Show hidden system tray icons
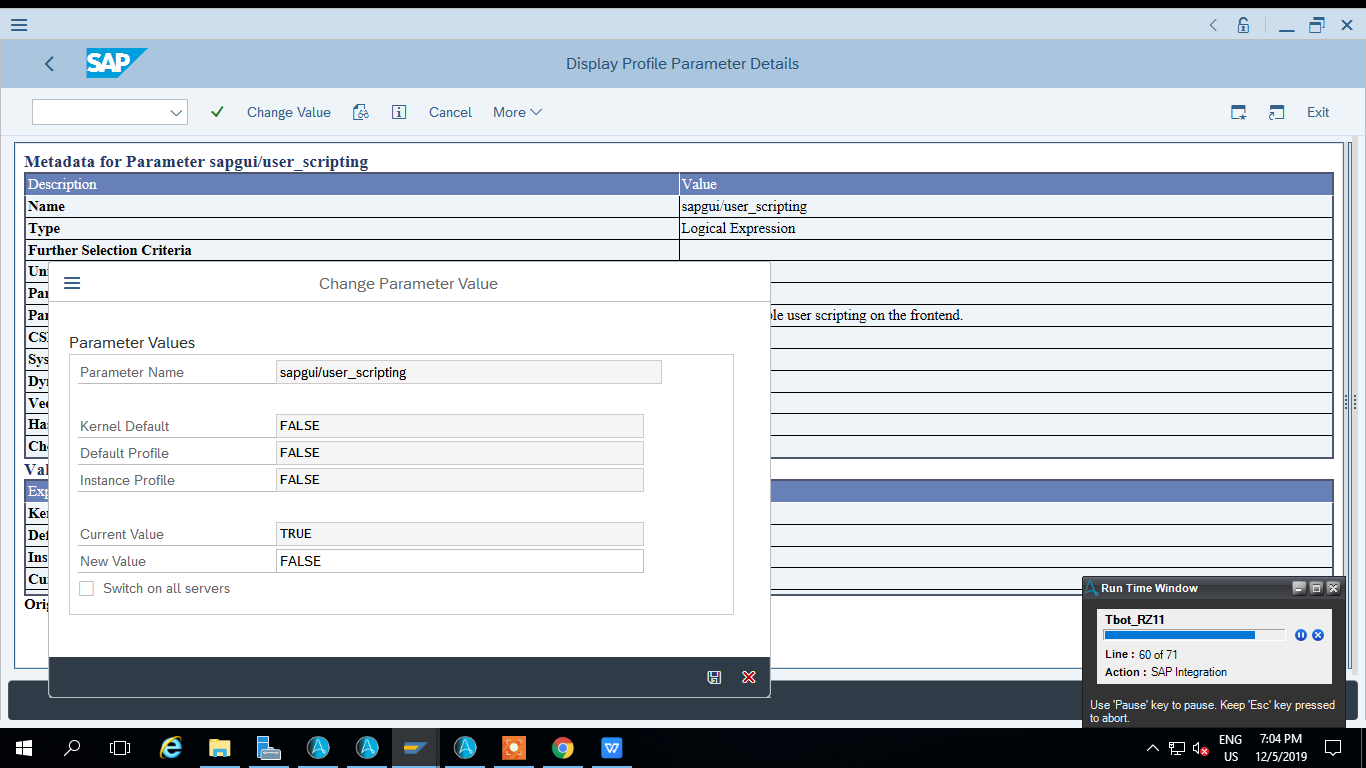Image resolution: width=1366 pixels, height=768 pixels. [x=1152, y=748]
